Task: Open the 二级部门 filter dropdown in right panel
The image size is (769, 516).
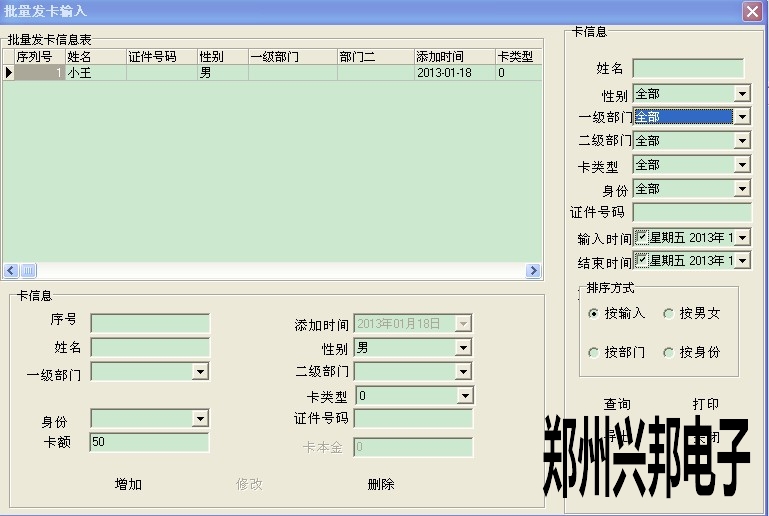Action: tap(742, 141)
